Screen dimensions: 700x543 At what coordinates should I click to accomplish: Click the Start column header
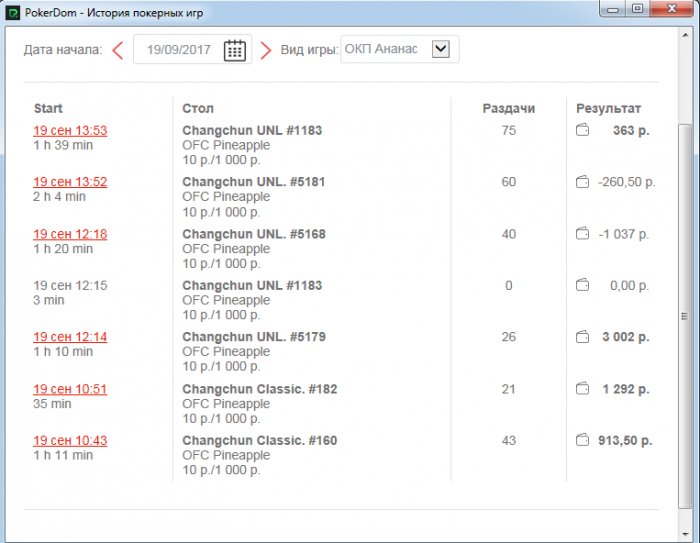click(x=48, y=109)
